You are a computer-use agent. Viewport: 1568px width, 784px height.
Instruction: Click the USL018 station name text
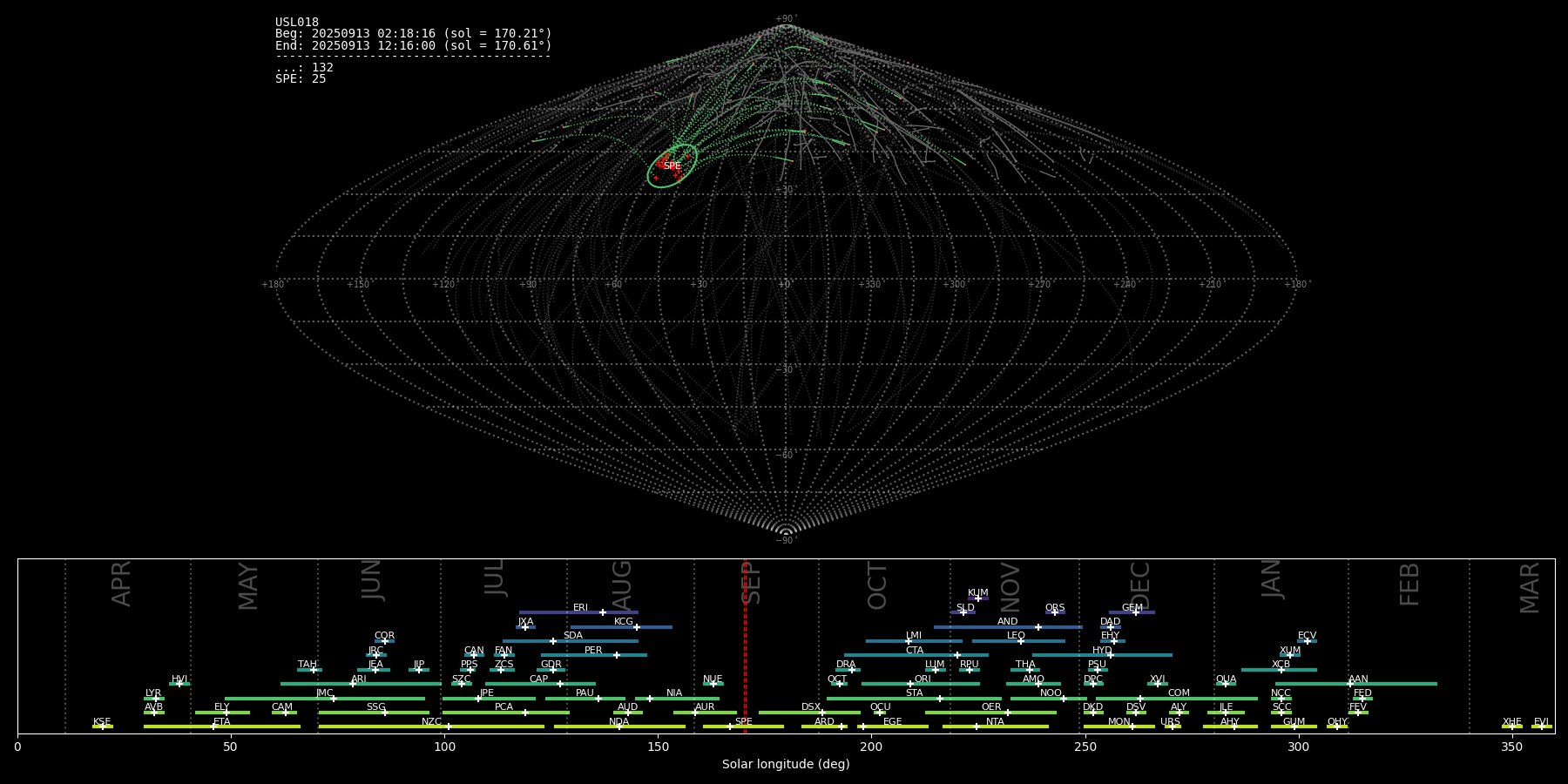(297, 23)
